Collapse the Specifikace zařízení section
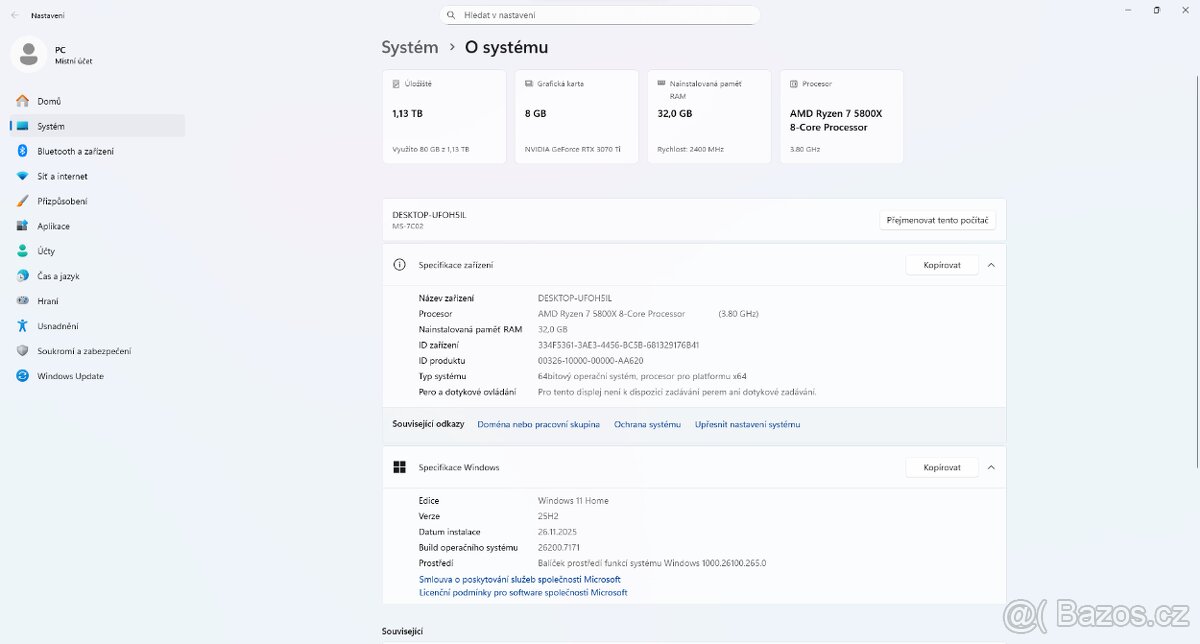Image resolution: width=1200 pixels, height=644 pixels. [x=991, y=265]
